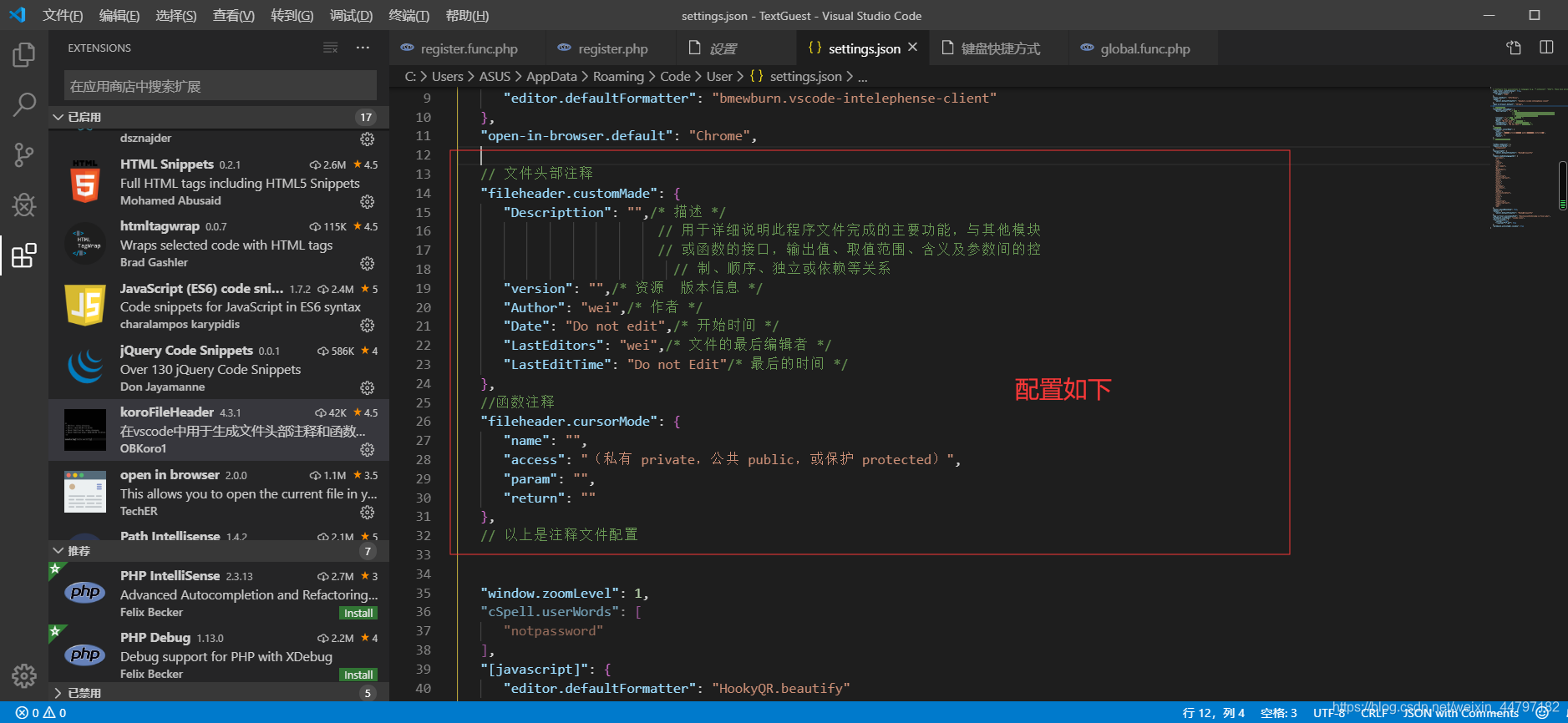Select the Extensions view icon
This screenshot has height=723, width=1568.
pyautogui.click(x=23, y=255)
